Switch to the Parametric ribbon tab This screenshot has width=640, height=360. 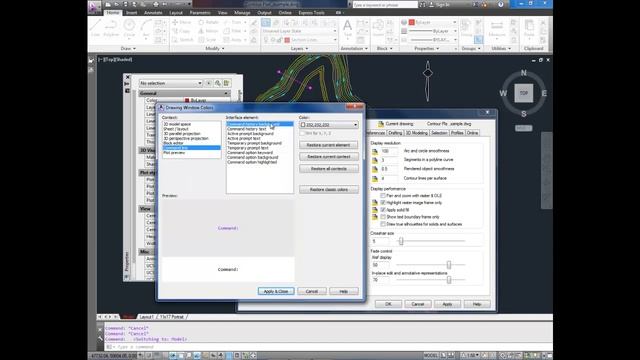[x=200, y=13]
